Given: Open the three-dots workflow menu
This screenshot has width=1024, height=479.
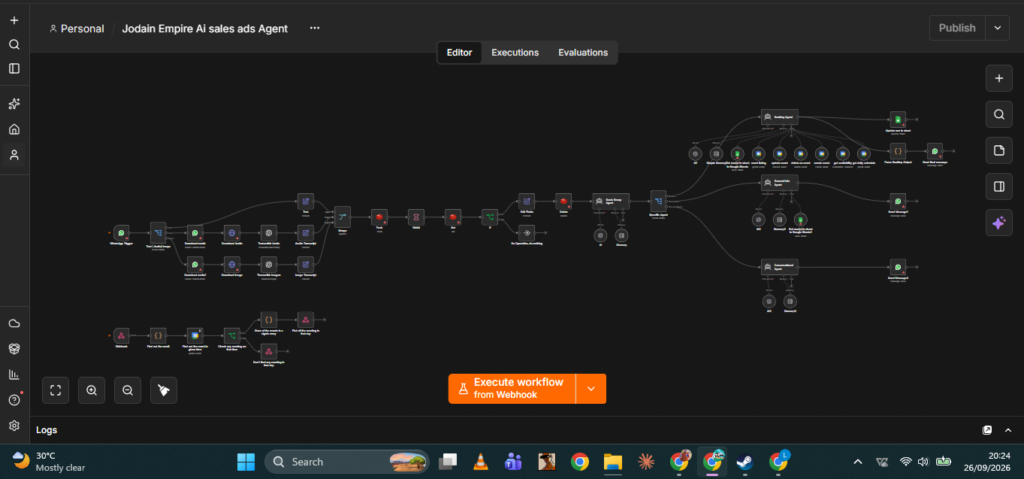Looking at the screenshot, I should coord(315,28).
